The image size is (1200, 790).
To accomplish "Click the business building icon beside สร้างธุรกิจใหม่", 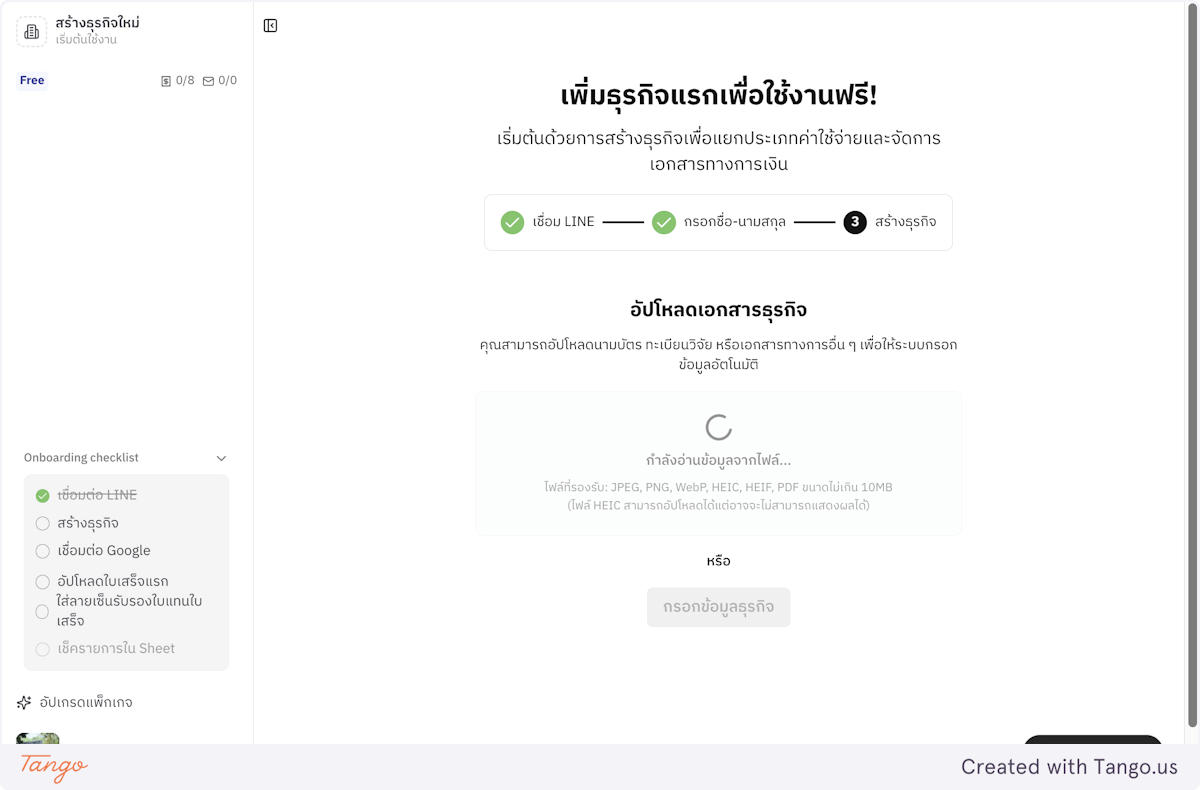I will click(x=32, y=31).
